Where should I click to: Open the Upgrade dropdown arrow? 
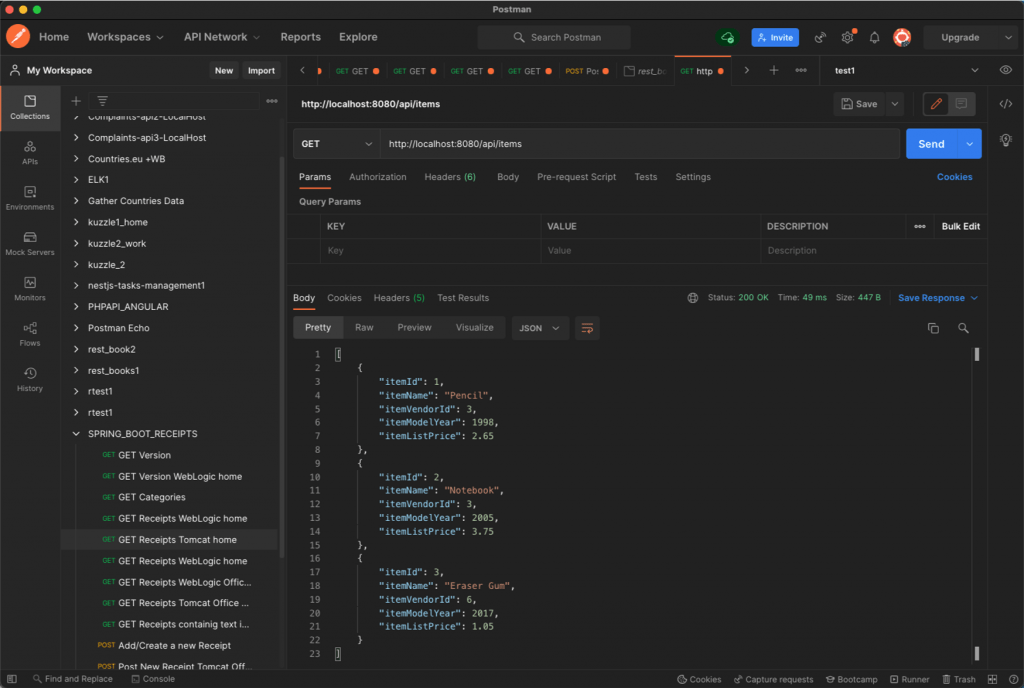coord(1008,37)
